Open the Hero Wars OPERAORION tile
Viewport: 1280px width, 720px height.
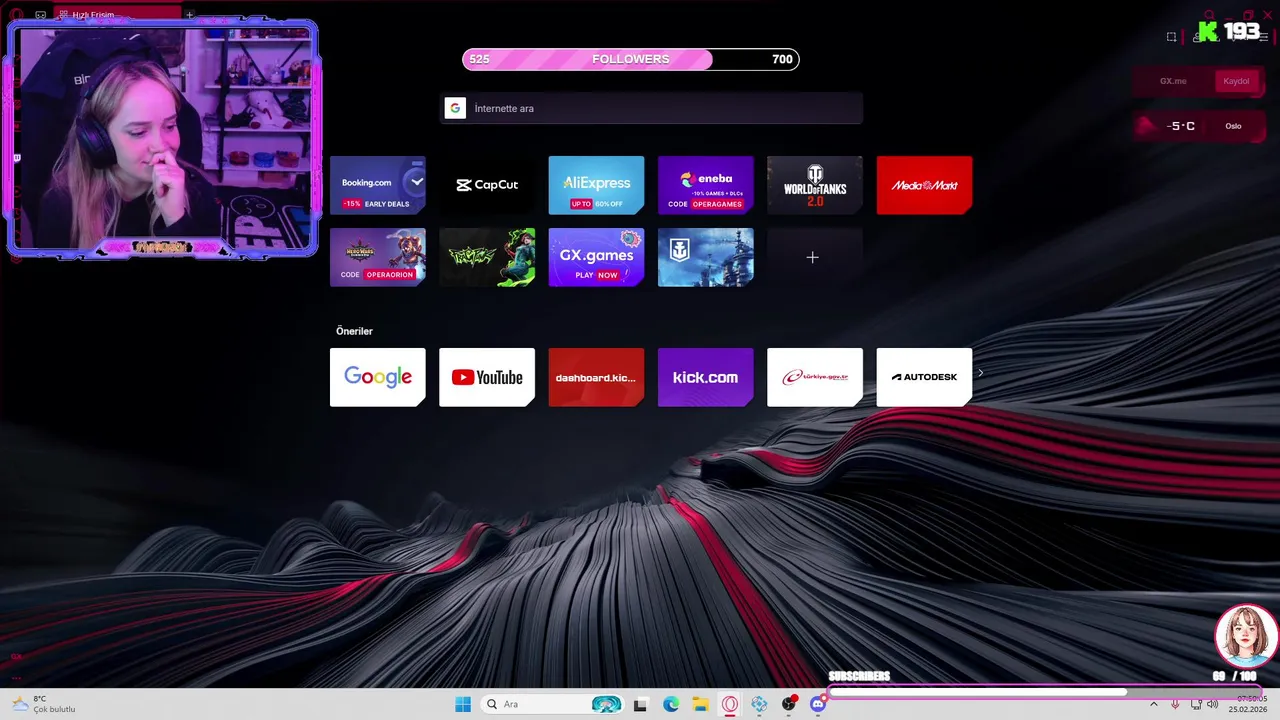tap(378, 257)
